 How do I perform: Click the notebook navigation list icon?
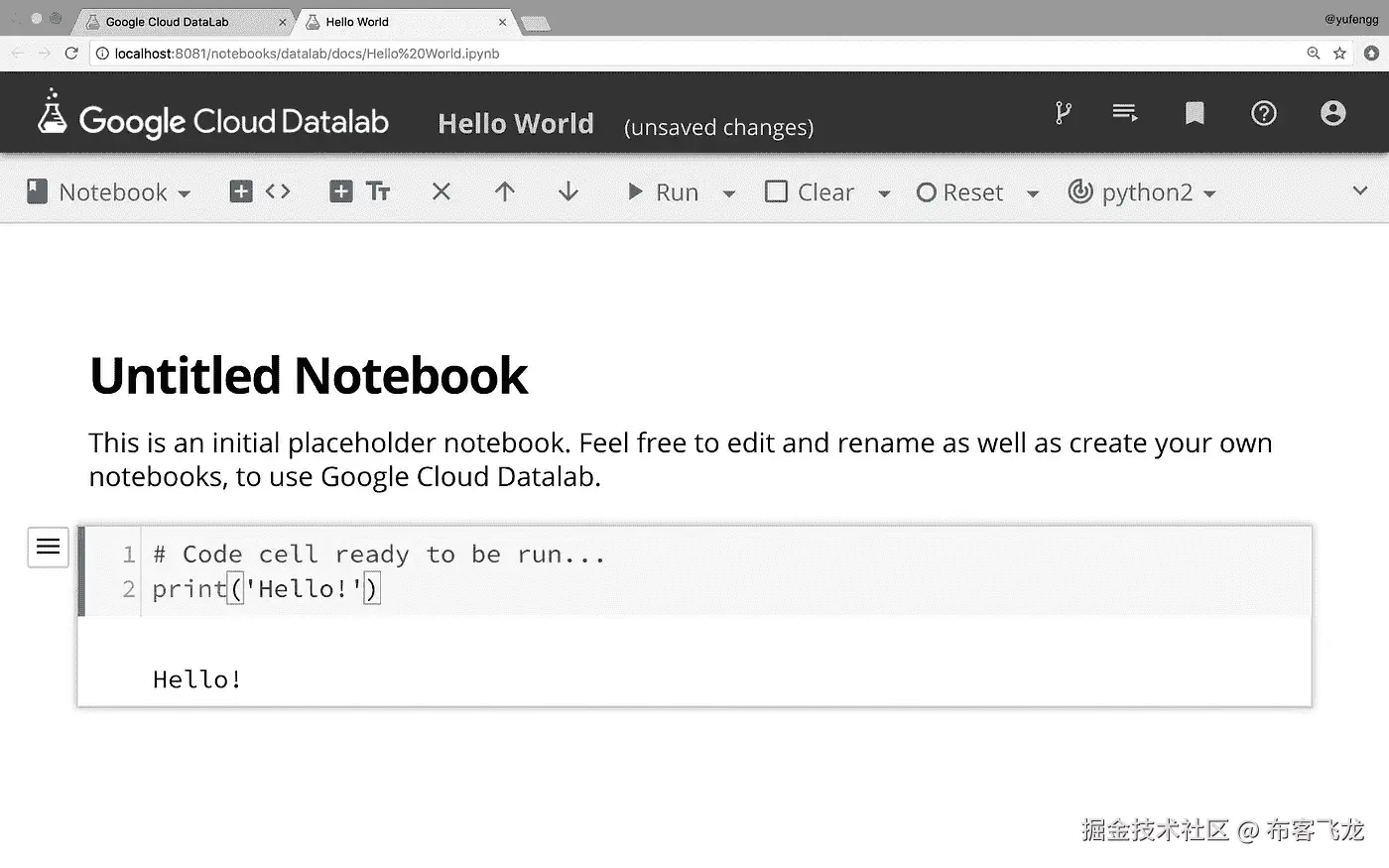tap(1125, 113)
